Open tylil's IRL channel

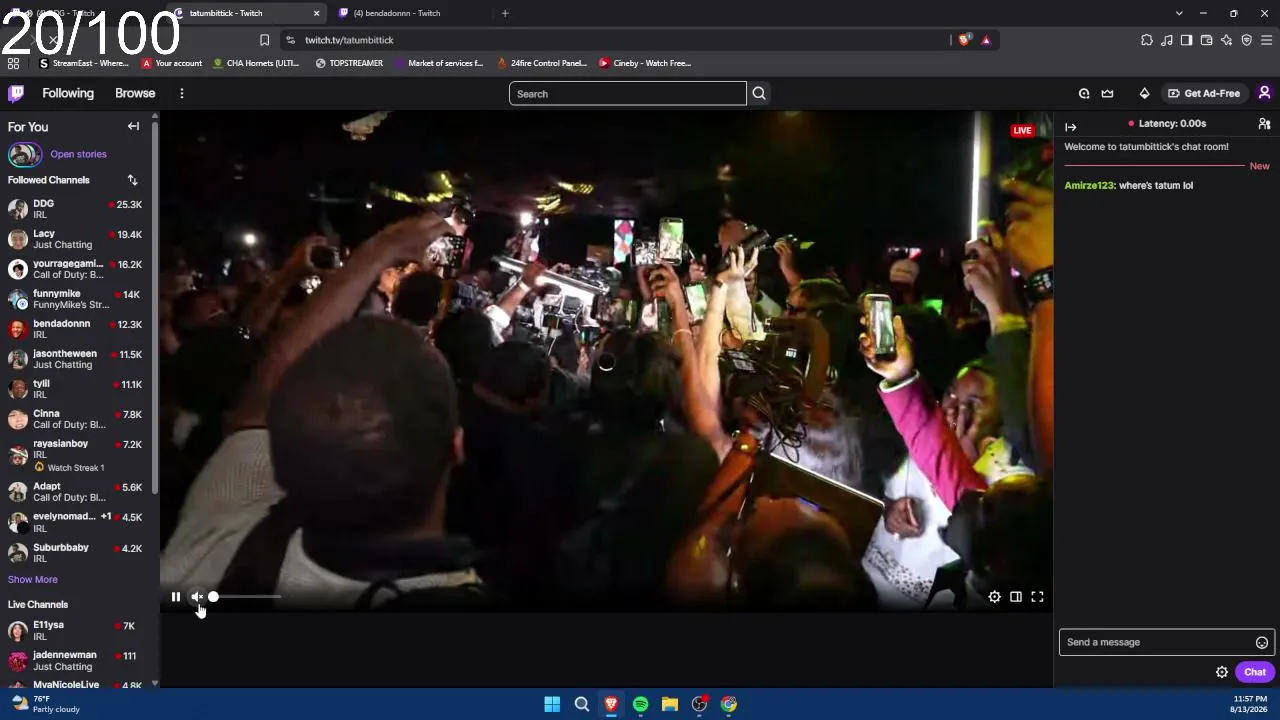coord(76,388)
